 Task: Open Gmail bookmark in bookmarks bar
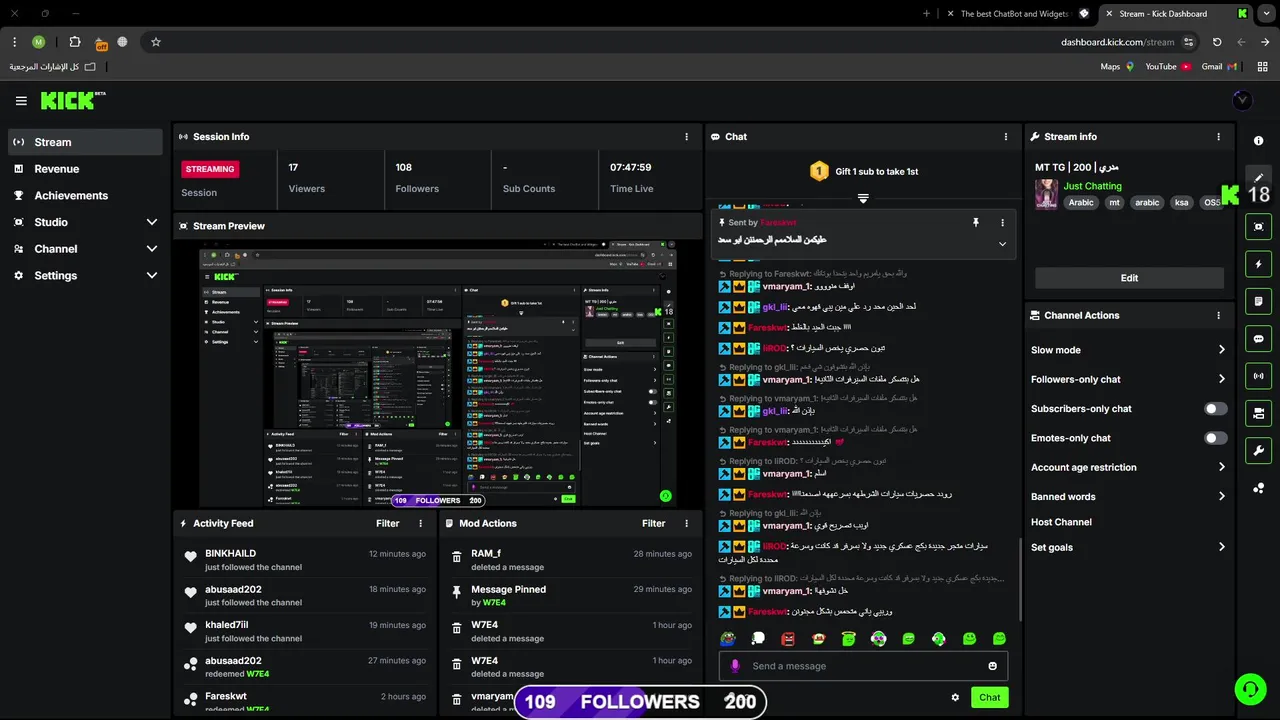pos(1219,67)
